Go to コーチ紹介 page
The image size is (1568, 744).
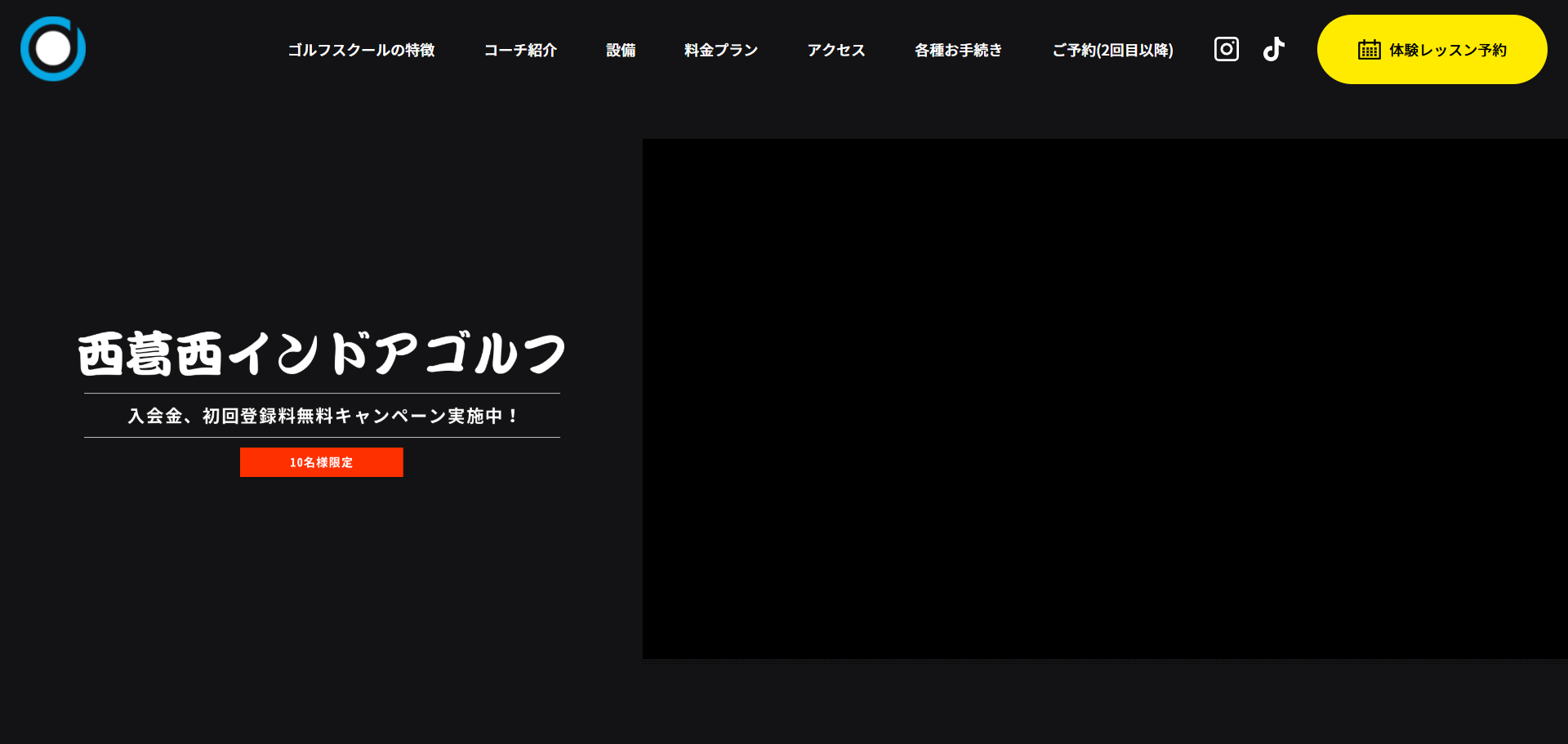click(x=520, y=51)
